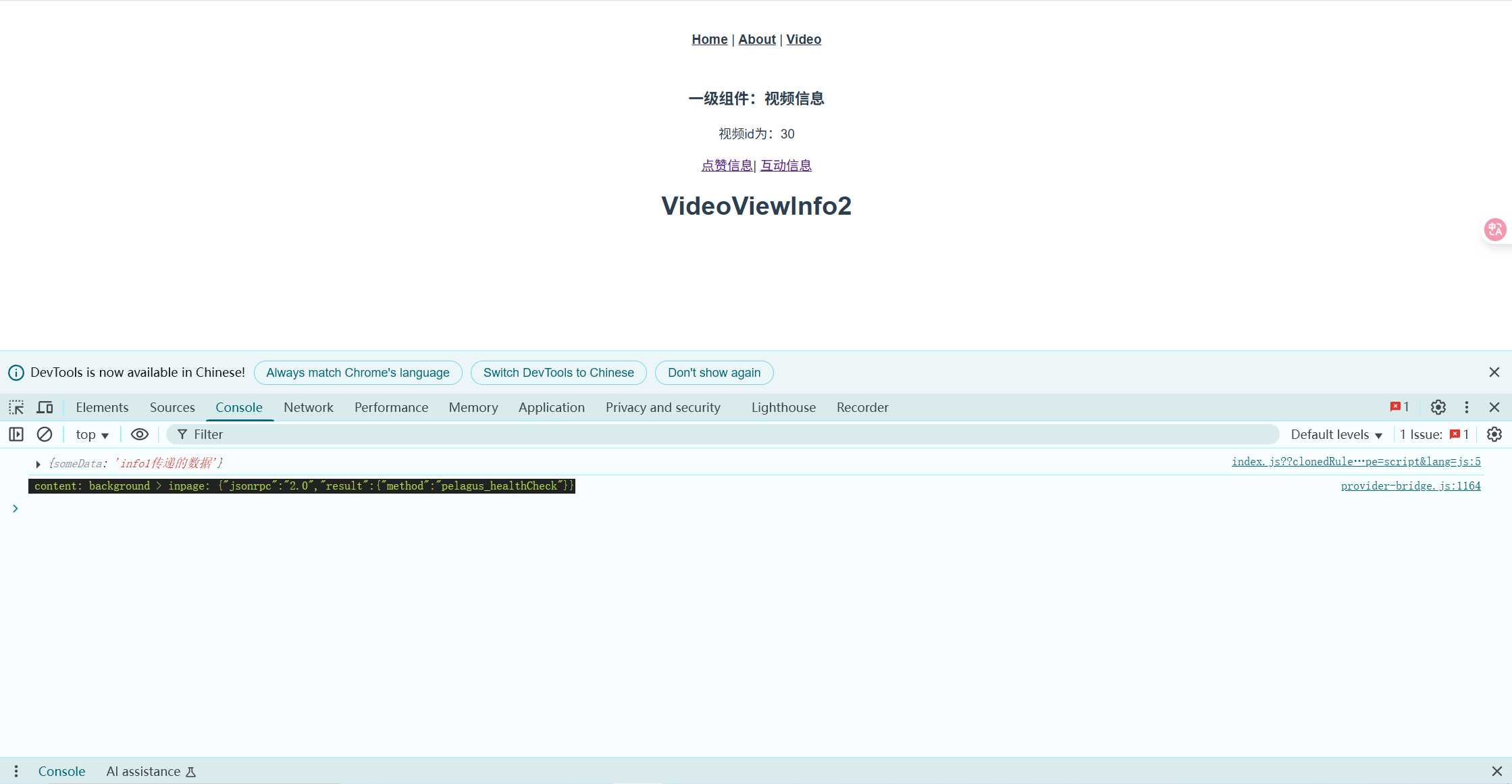The image size is (1512, 784).
Task: Open the provider-bridge.js:1164 source link
Action: [1410, 486]
